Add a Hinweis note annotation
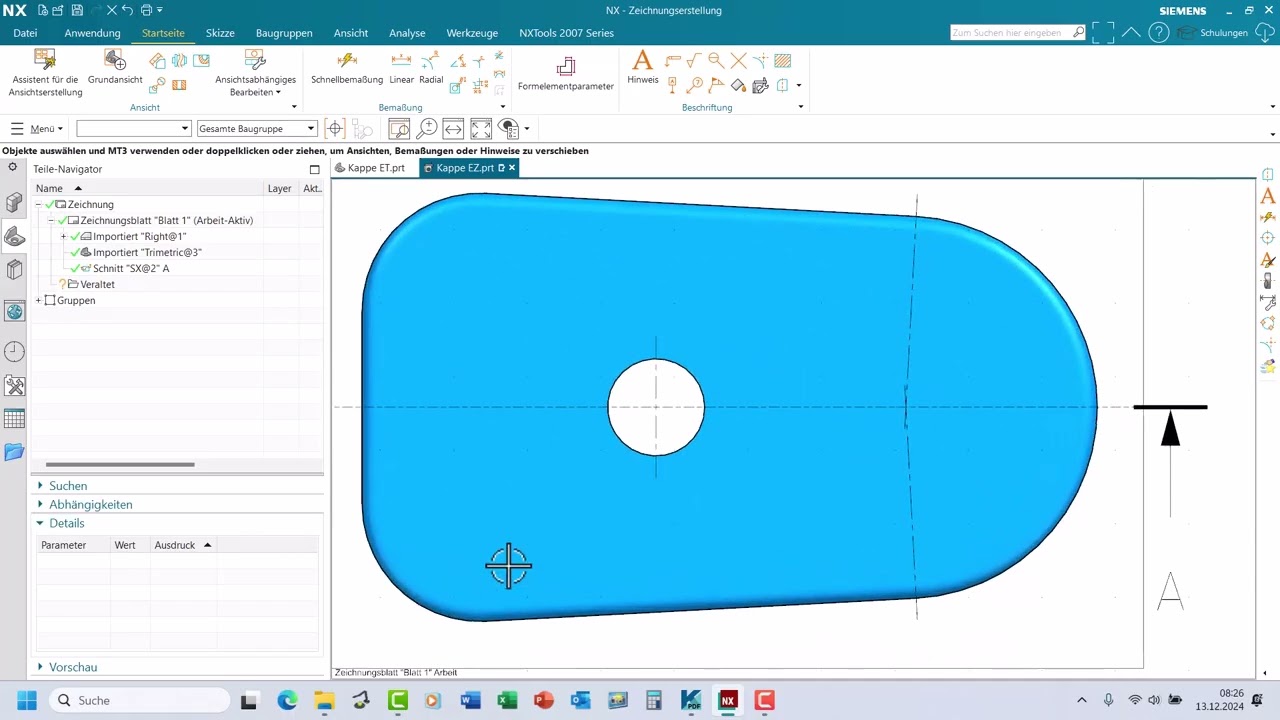 pos(643,67)
